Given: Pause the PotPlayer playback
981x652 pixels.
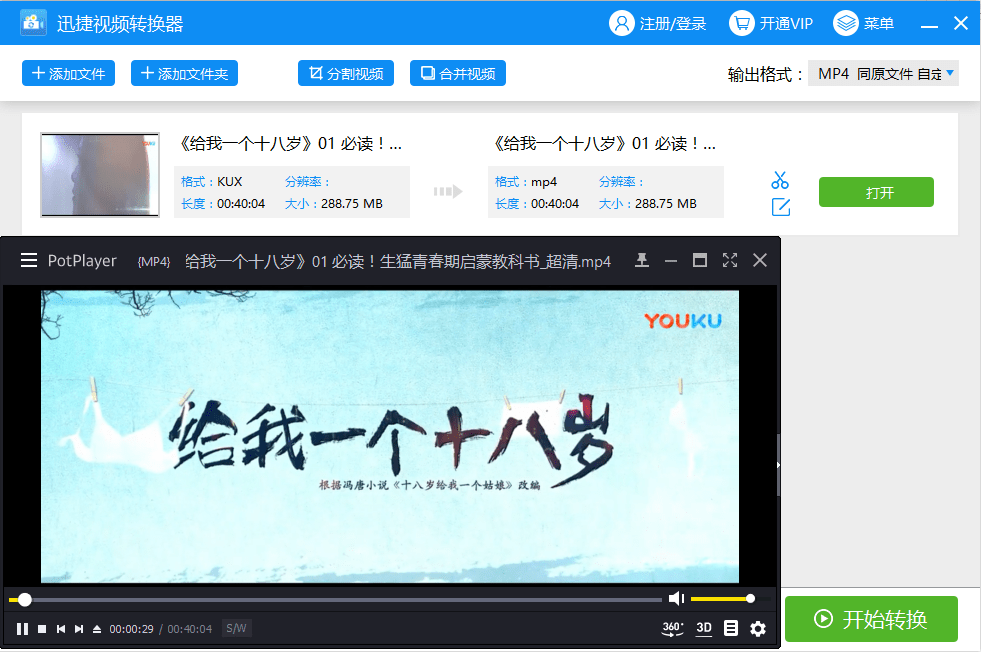Looking at the screenshot, I should tap(22, 629).
